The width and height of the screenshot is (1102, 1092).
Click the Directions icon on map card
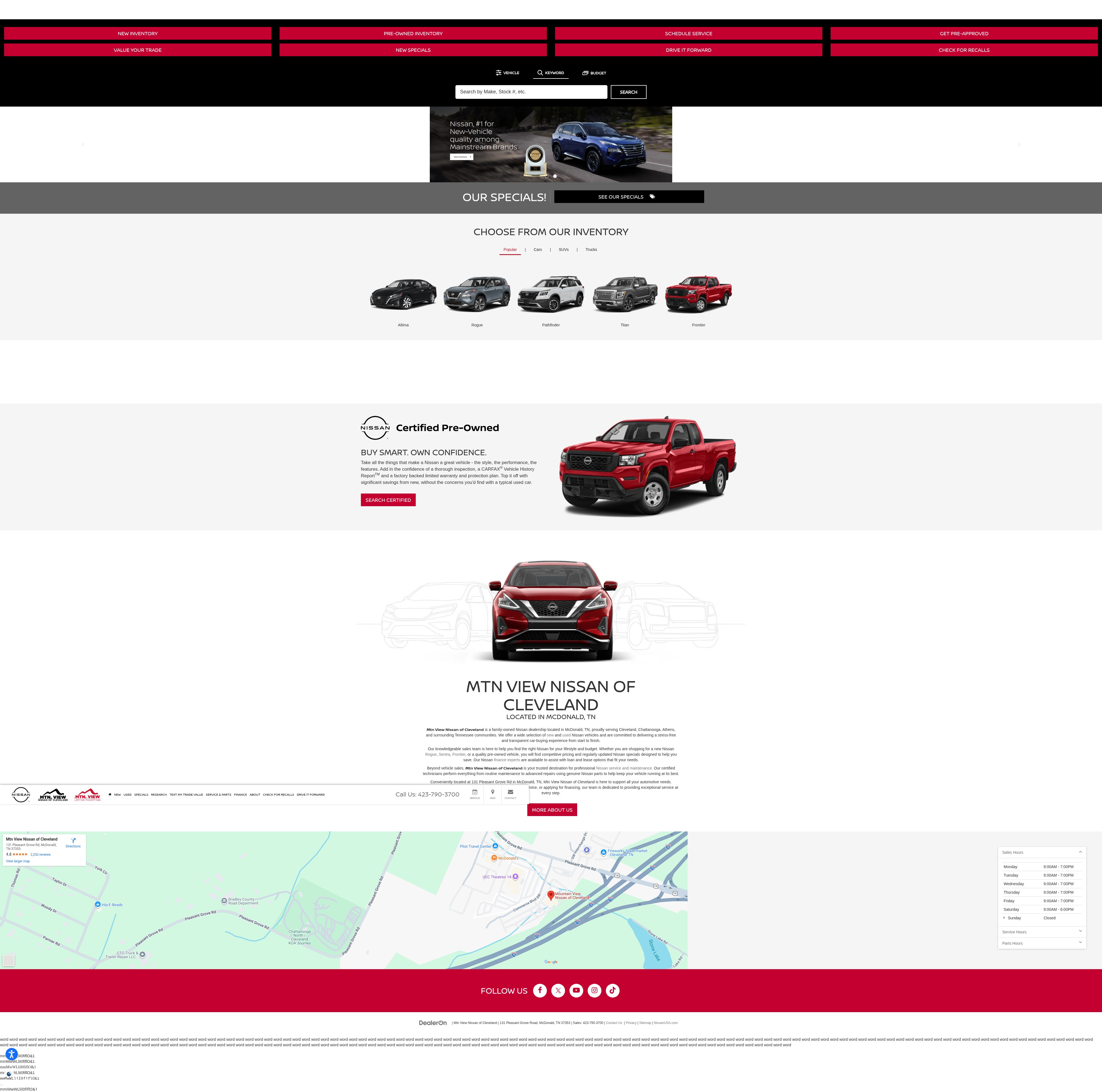pos(73,841)
